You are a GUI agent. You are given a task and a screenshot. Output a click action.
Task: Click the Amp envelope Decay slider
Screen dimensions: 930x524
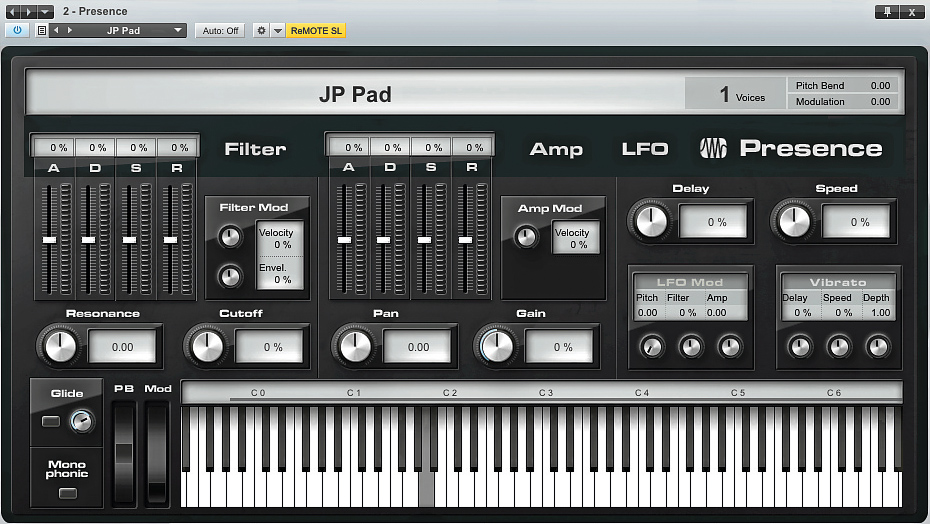[x=384, y=239]
